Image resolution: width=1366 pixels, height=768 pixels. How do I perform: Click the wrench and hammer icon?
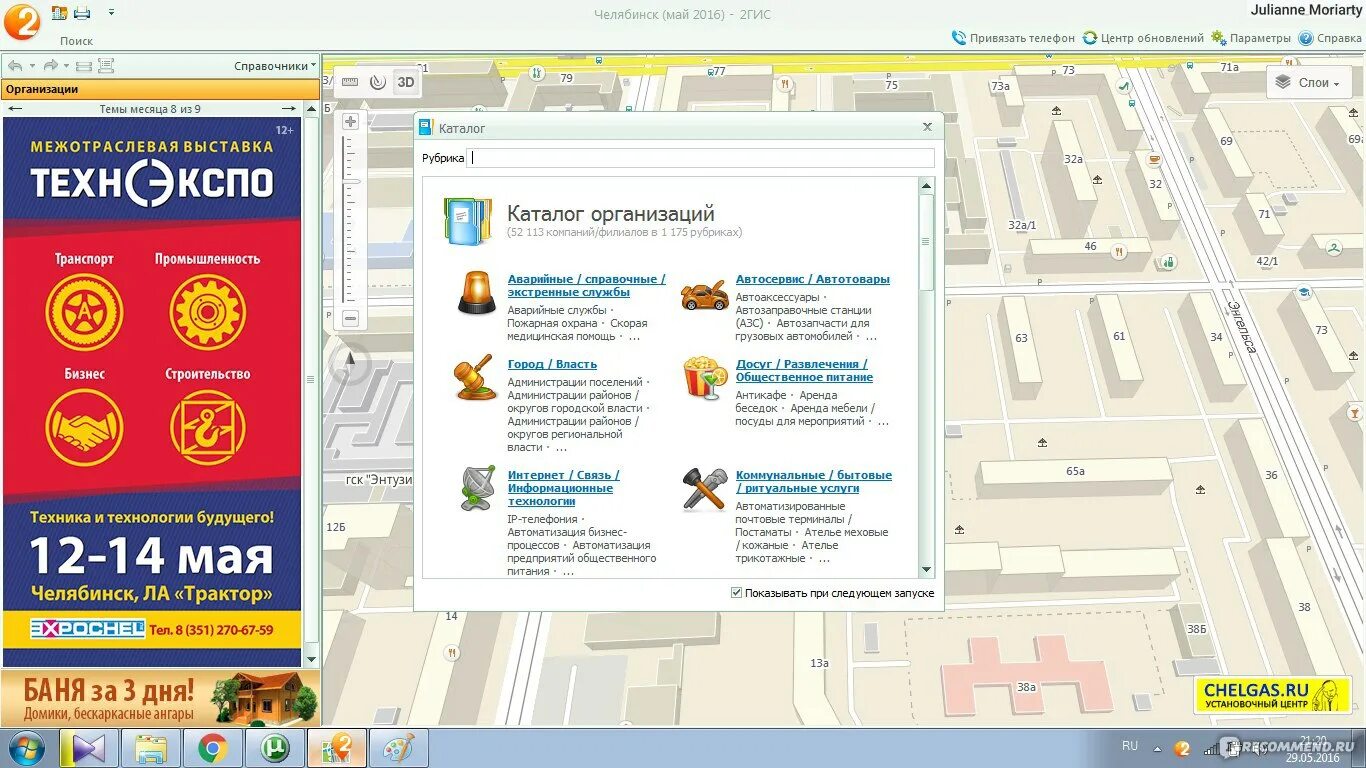click(705, 489)
